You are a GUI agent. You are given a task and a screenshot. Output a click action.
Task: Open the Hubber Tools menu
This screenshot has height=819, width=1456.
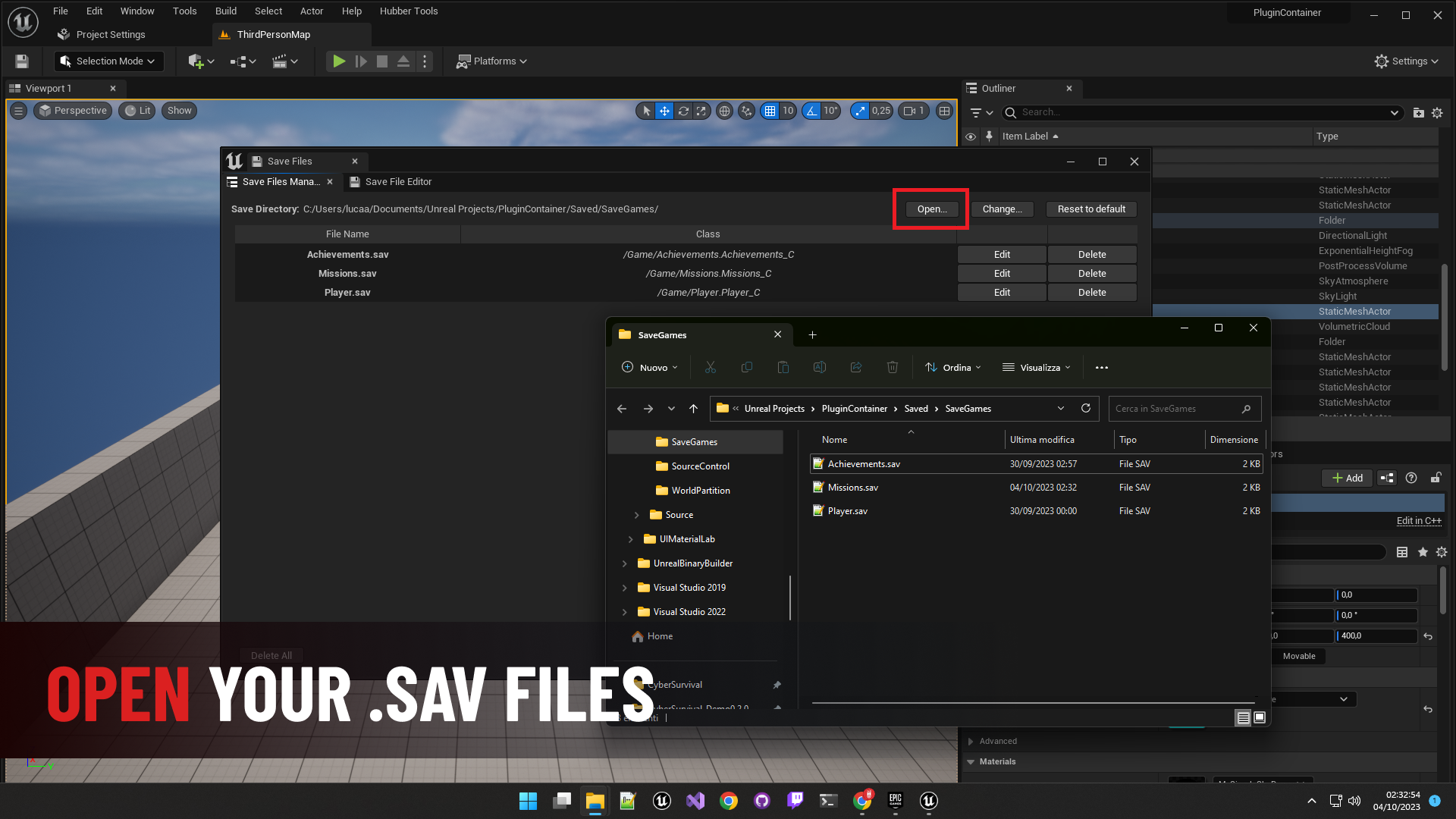pos(409,11)
